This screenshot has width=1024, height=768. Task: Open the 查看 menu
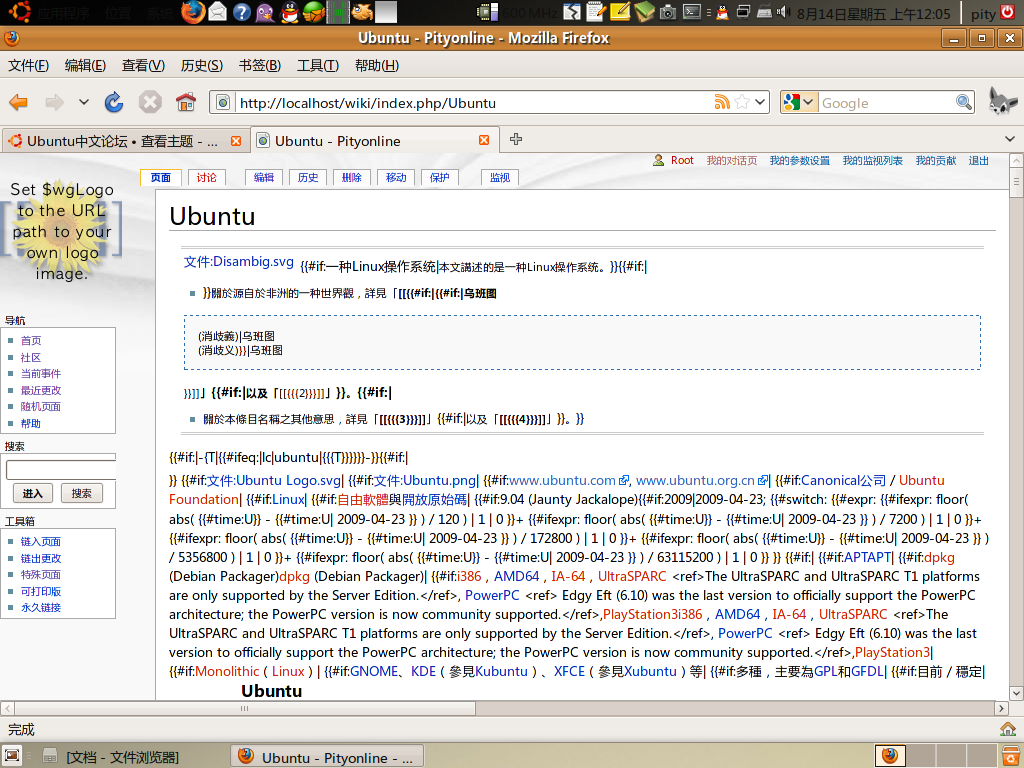pyautogui.click(x=143, y=65)
